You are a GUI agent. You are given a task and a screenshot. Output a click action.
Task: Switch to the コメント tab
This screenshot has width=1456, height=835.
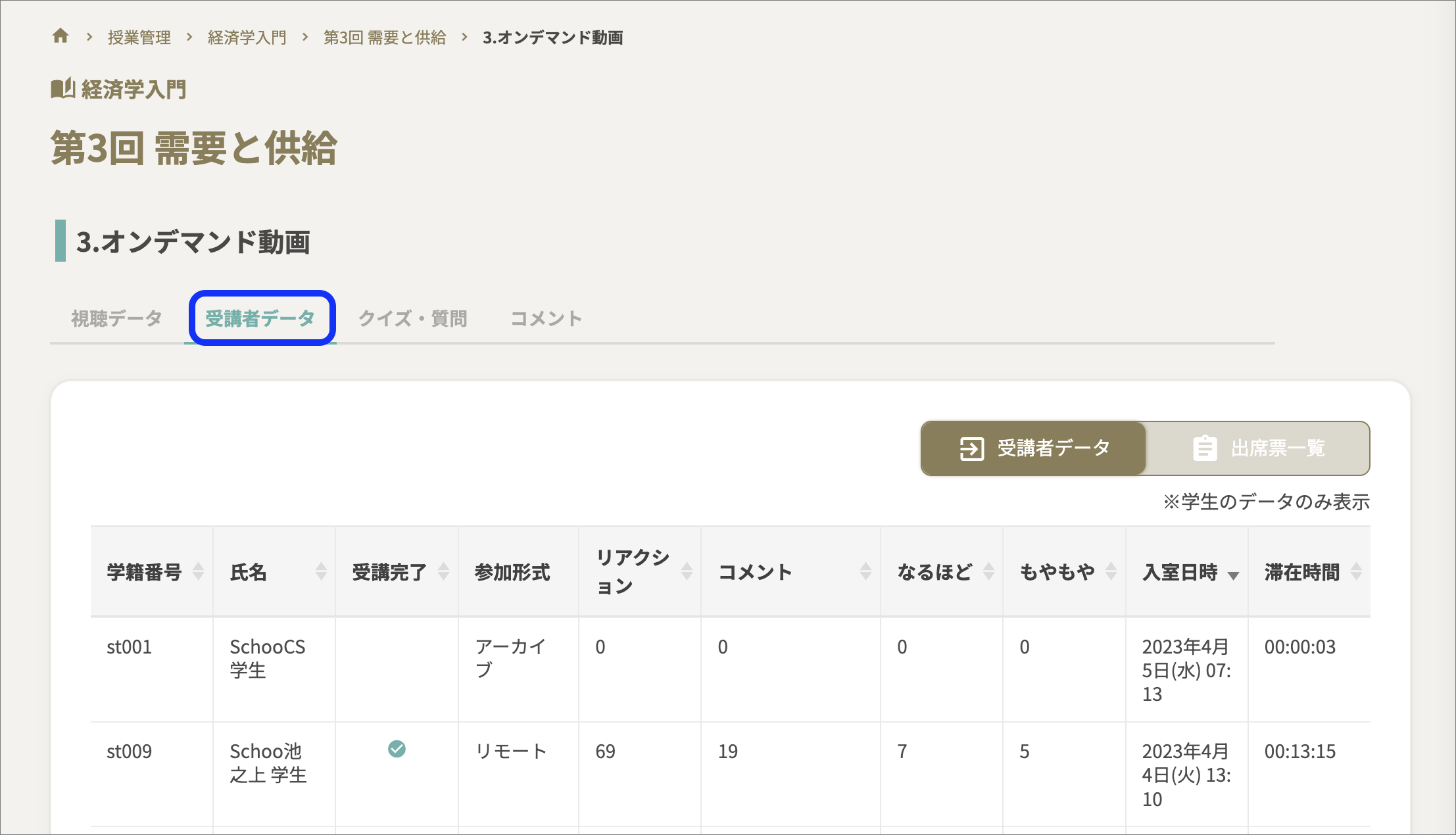point(546,319)
